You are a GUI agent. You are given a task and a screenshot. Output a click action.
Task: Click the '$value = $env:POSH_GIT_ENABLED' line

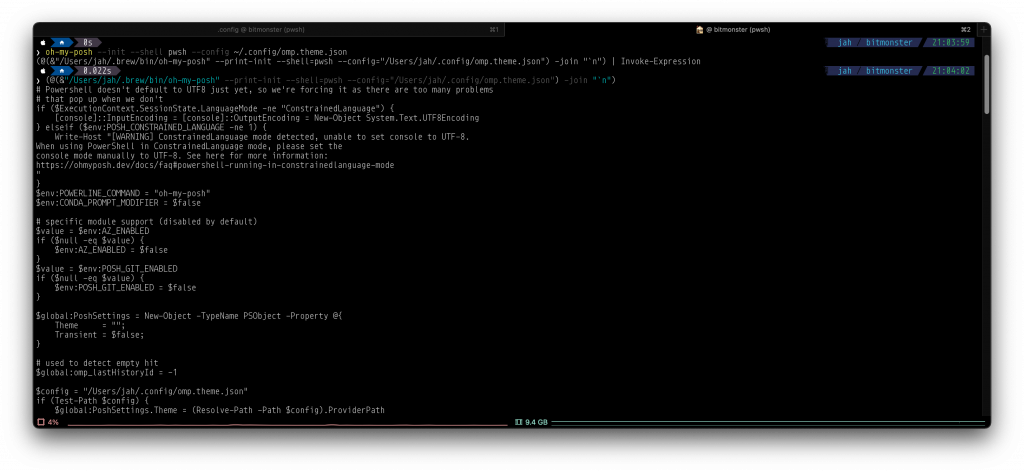[x=106, y=268]
